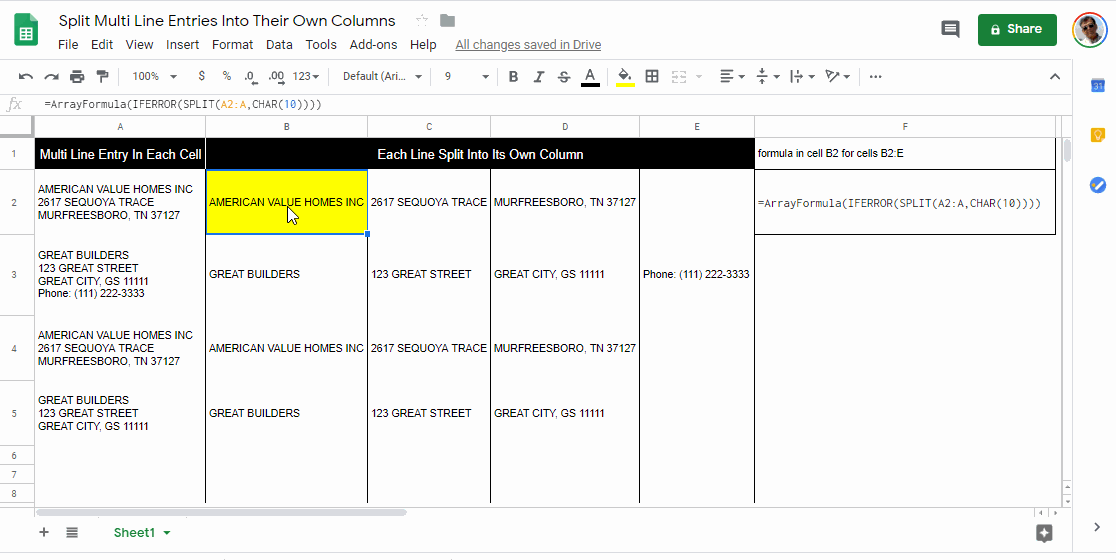Toggle strikethrough formatting
The image size is (1116, 560).
point(564,76)
